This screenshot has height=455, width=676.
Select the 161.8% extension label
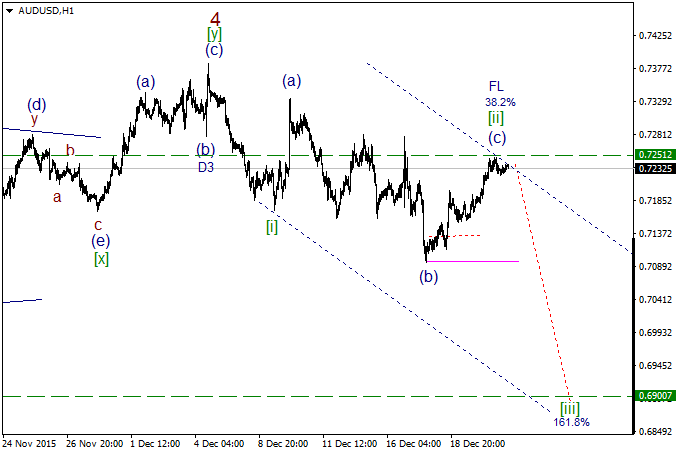click(x=571, y=422)
